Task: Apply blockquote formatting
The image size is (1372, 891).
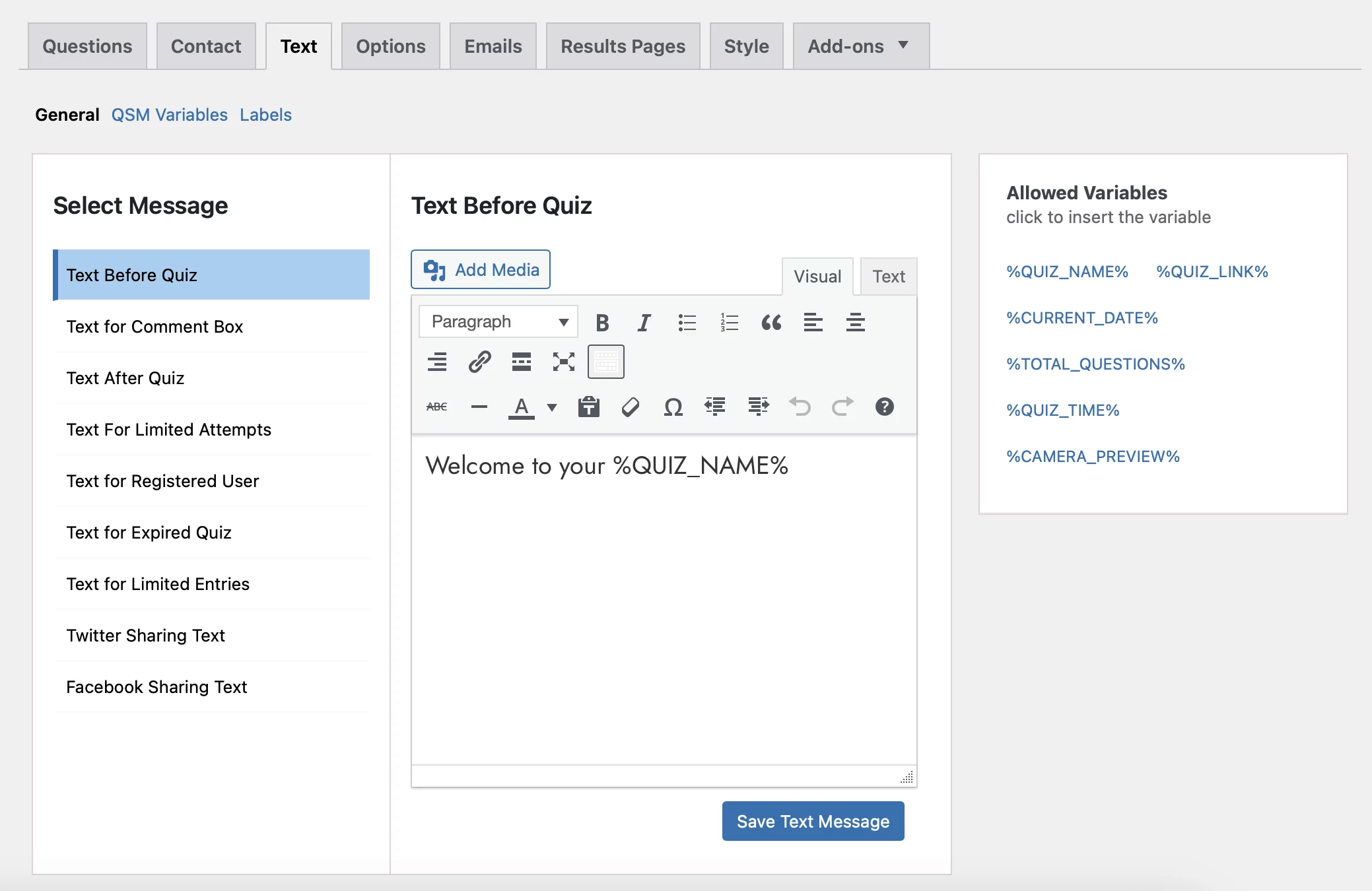Action: coord(771,322)
